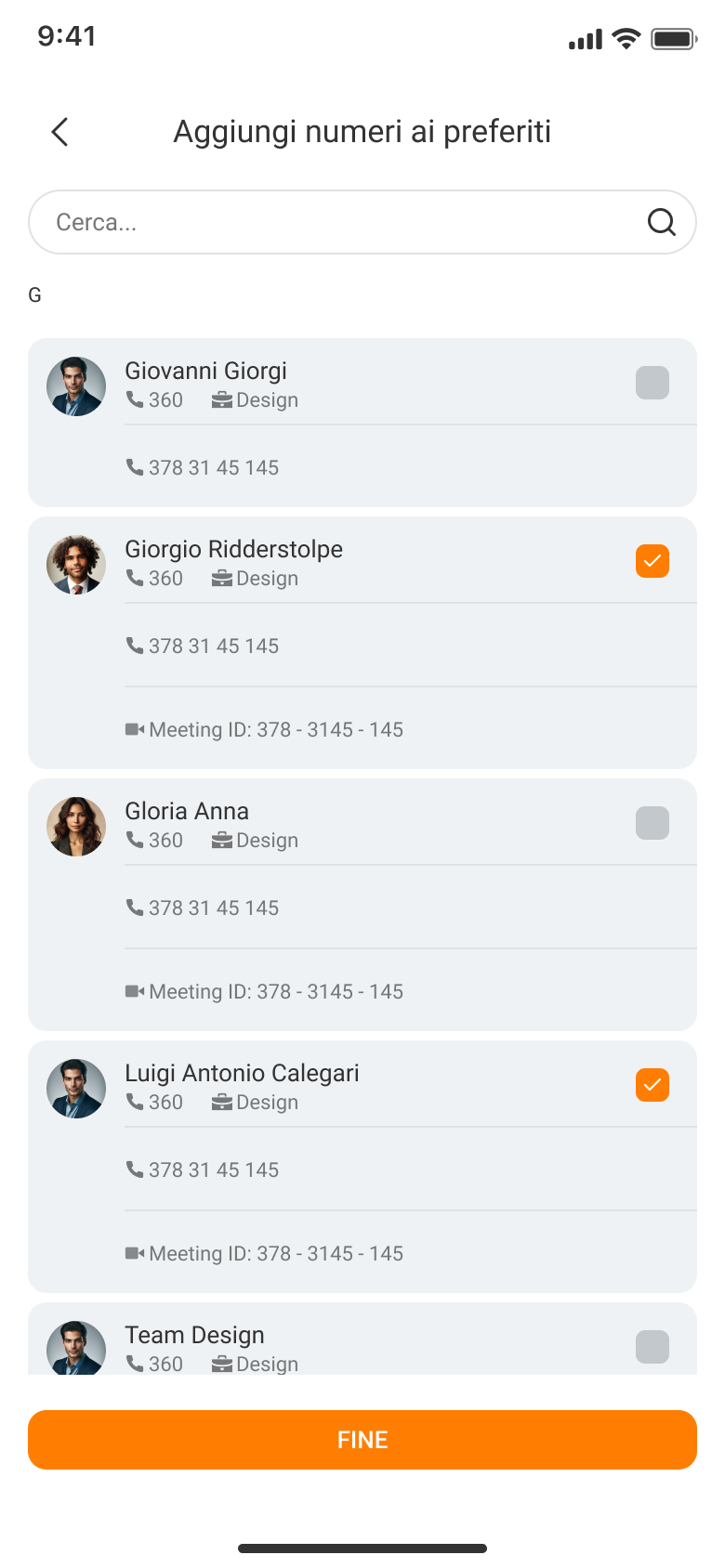
Task: Tap the back arrow icon
Action: pos(60,132)
